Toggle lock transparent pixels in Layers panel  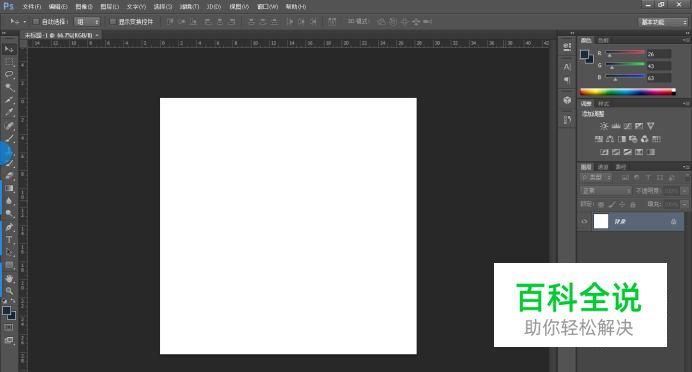(601, 204)
